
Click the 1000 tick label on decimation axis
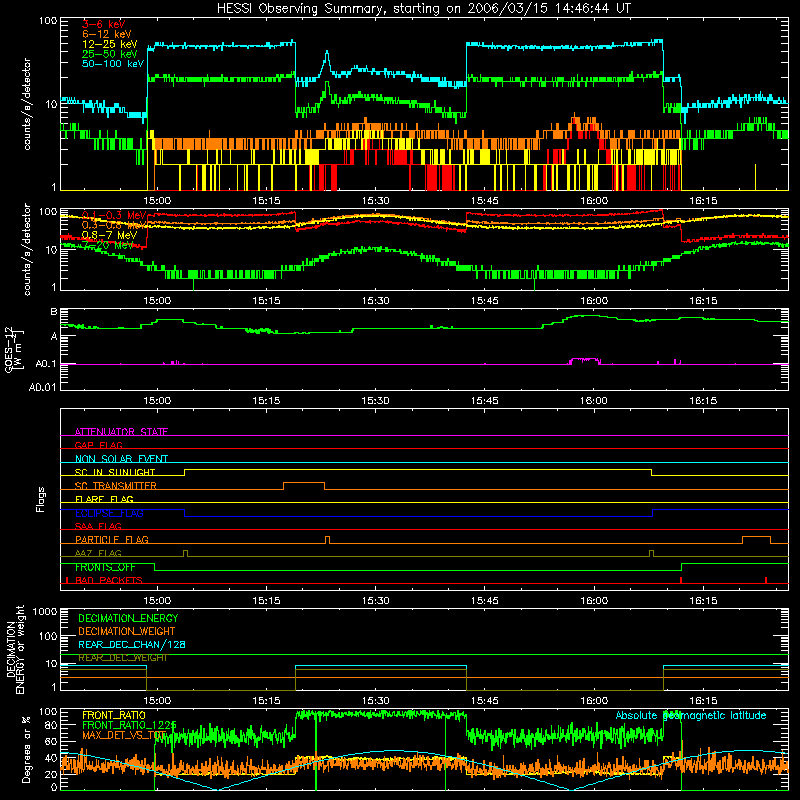(44, 612)
